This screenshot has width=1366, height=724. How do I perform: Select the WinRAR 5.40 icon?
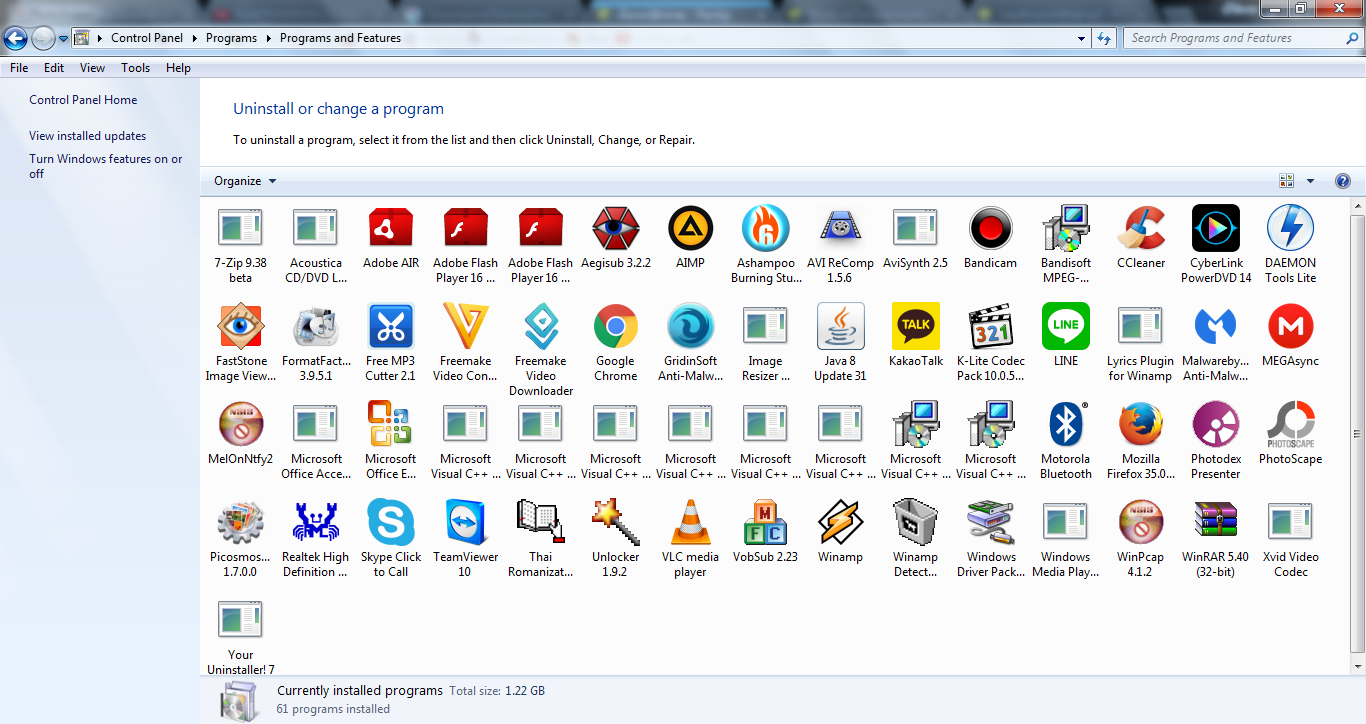[x=1215, y=523]
